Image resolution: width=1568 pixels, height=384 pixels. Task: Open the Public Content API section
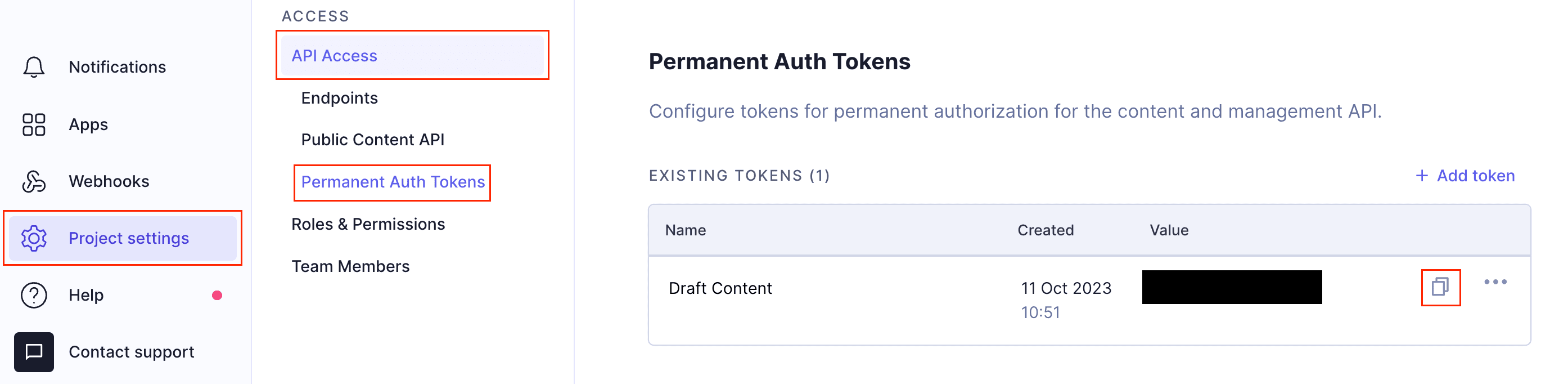[x=372, y=140]
